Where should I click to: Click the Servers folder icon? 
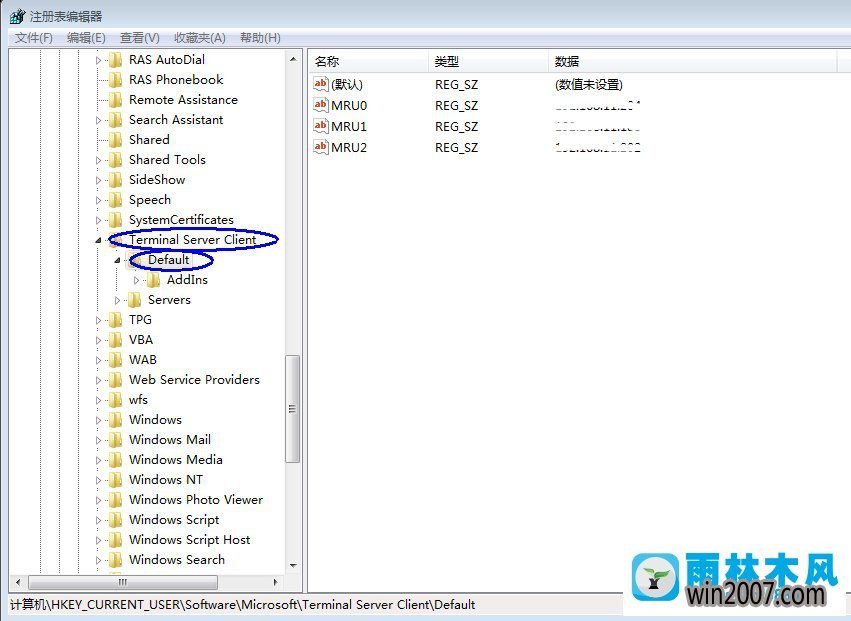(135, 300)
